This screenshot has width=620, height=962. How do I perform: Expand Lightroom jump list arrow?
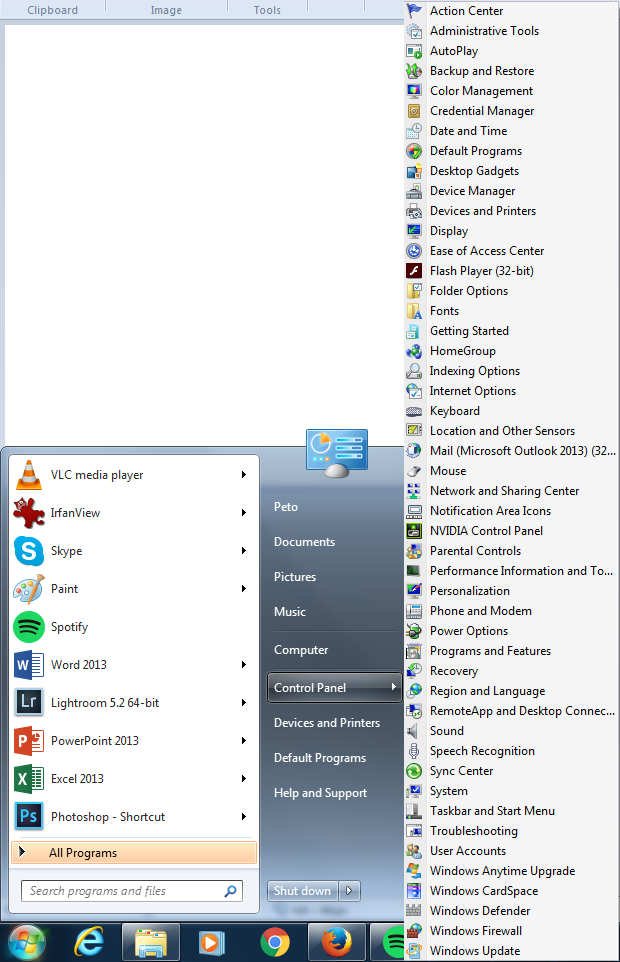pyautogui.click(x=244, y=702)
